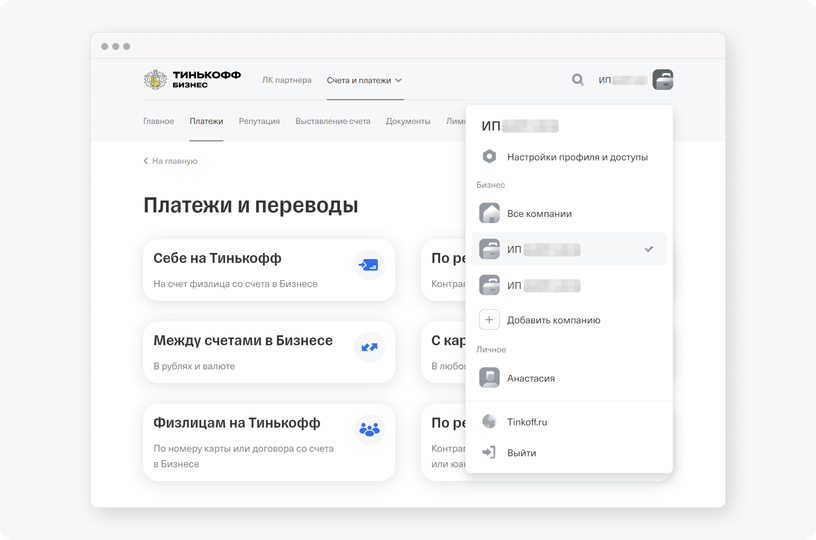816x540 pixels.
Task: Click the ИП account name in the header
Action: click(622, 80)
